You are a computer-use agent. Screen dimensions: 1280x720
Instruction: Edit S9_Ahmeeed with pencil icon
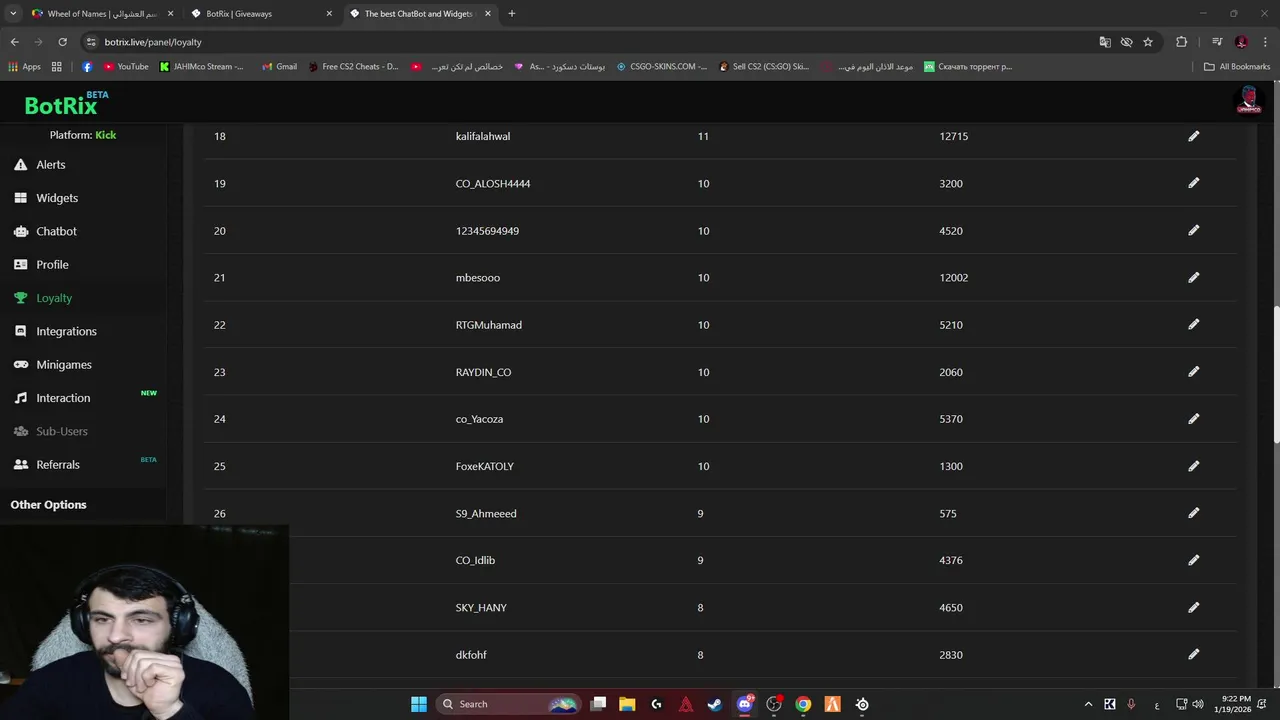point(1193,513)
